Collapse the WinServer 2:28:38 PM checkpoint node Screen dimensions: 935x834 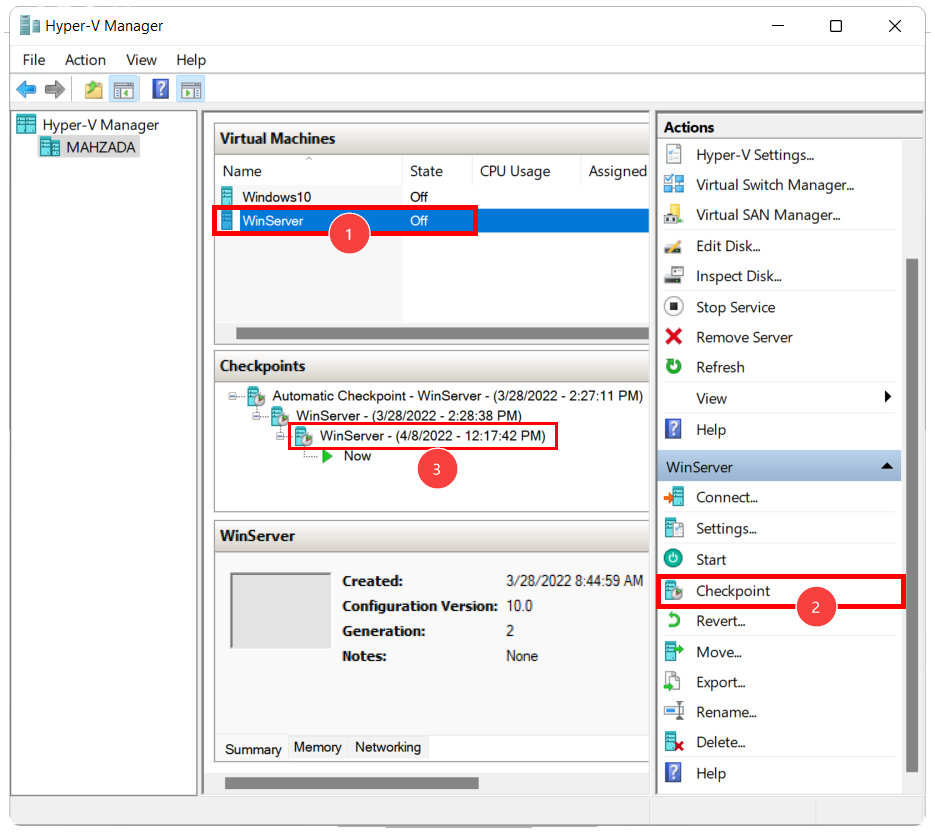tap(256, 416)
